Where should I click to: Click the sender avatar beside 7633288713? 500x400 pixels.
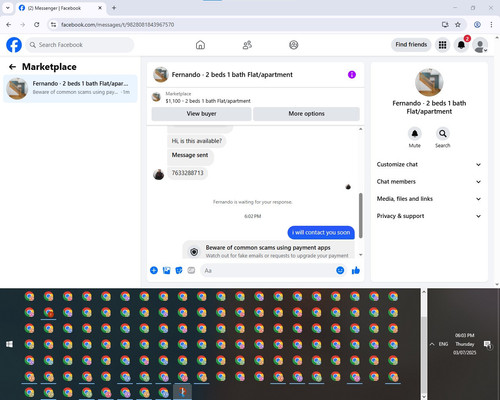pyautogui.click(x=158, y=174)
